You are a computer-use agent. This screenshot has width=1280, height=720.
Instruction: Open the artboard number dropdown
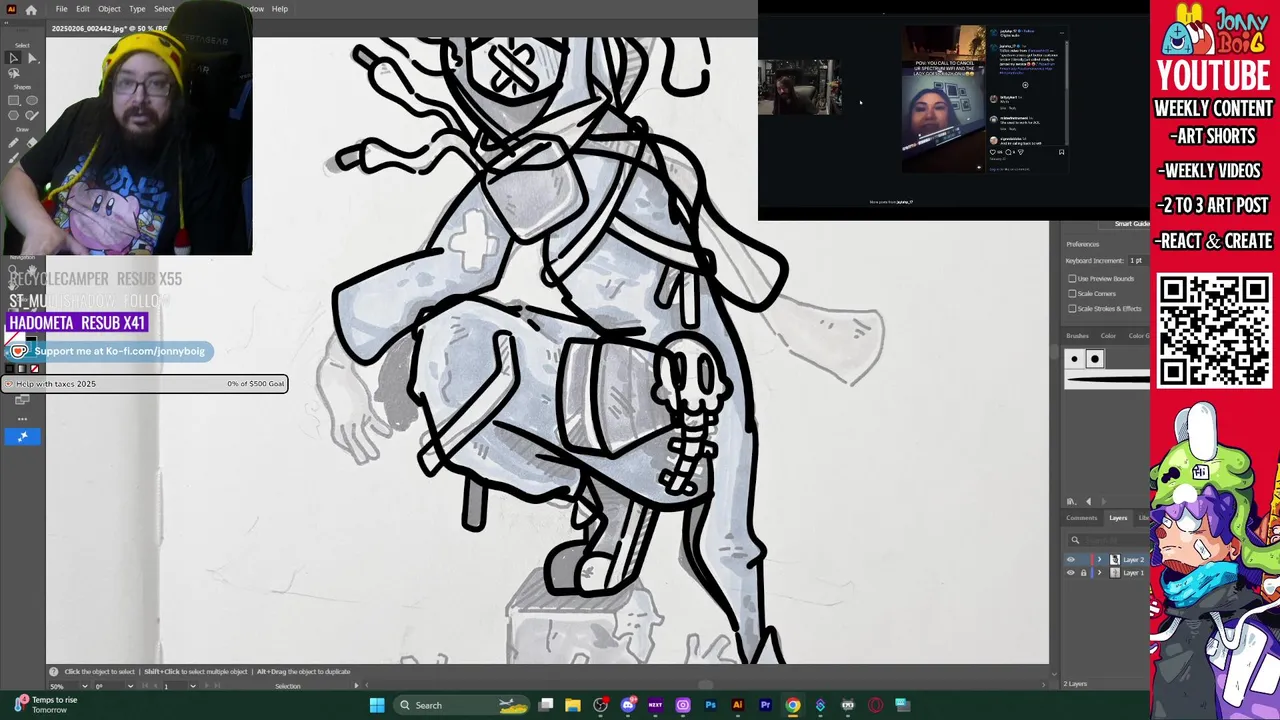coord(193,686)
